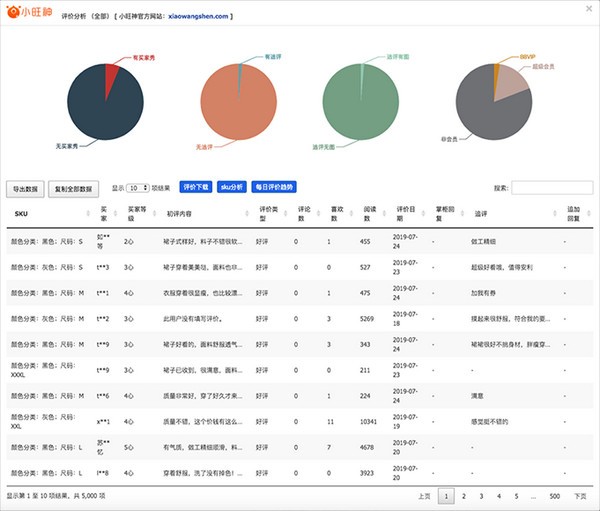Open the sku分析 analysis button
The width and height of the screenshot is (600, 511).
pos(232,187)
